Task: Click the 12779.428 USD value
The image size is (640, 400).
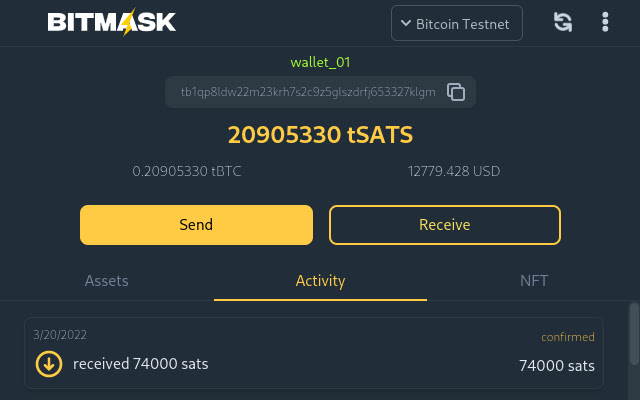Action: point(454,171)
